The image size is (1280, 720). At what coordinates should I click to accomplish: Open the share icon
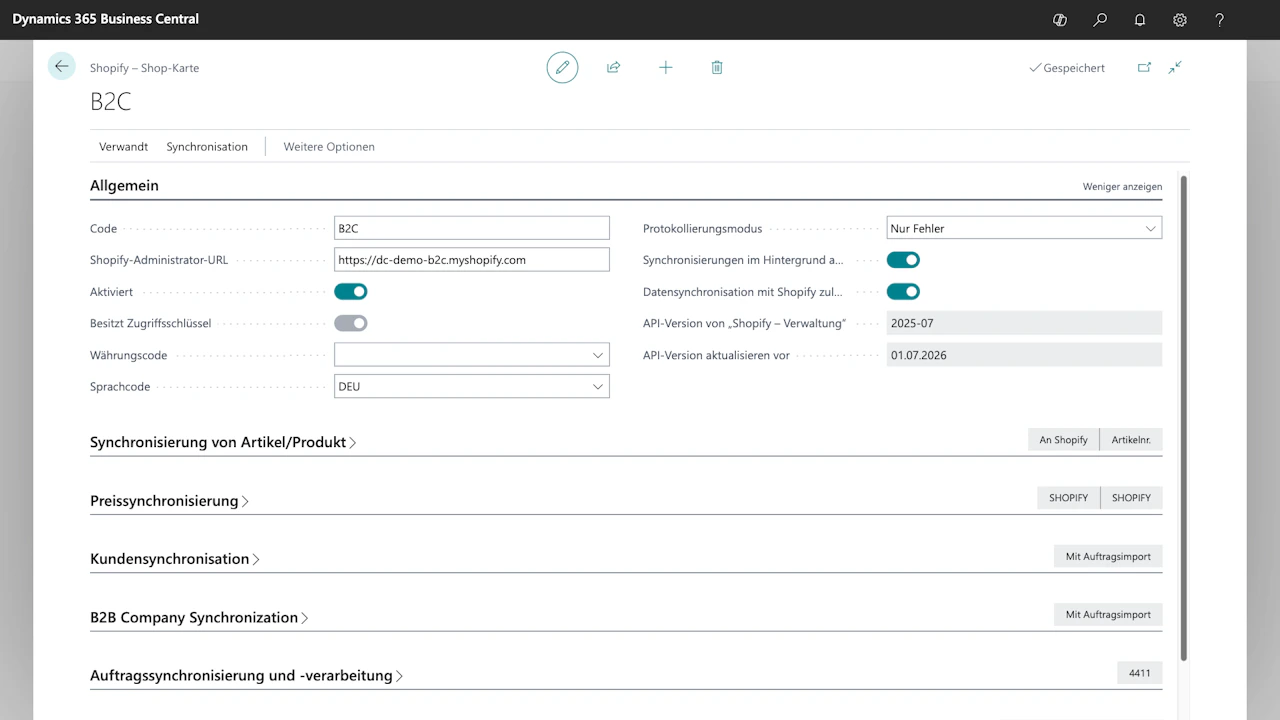(614, 67)
